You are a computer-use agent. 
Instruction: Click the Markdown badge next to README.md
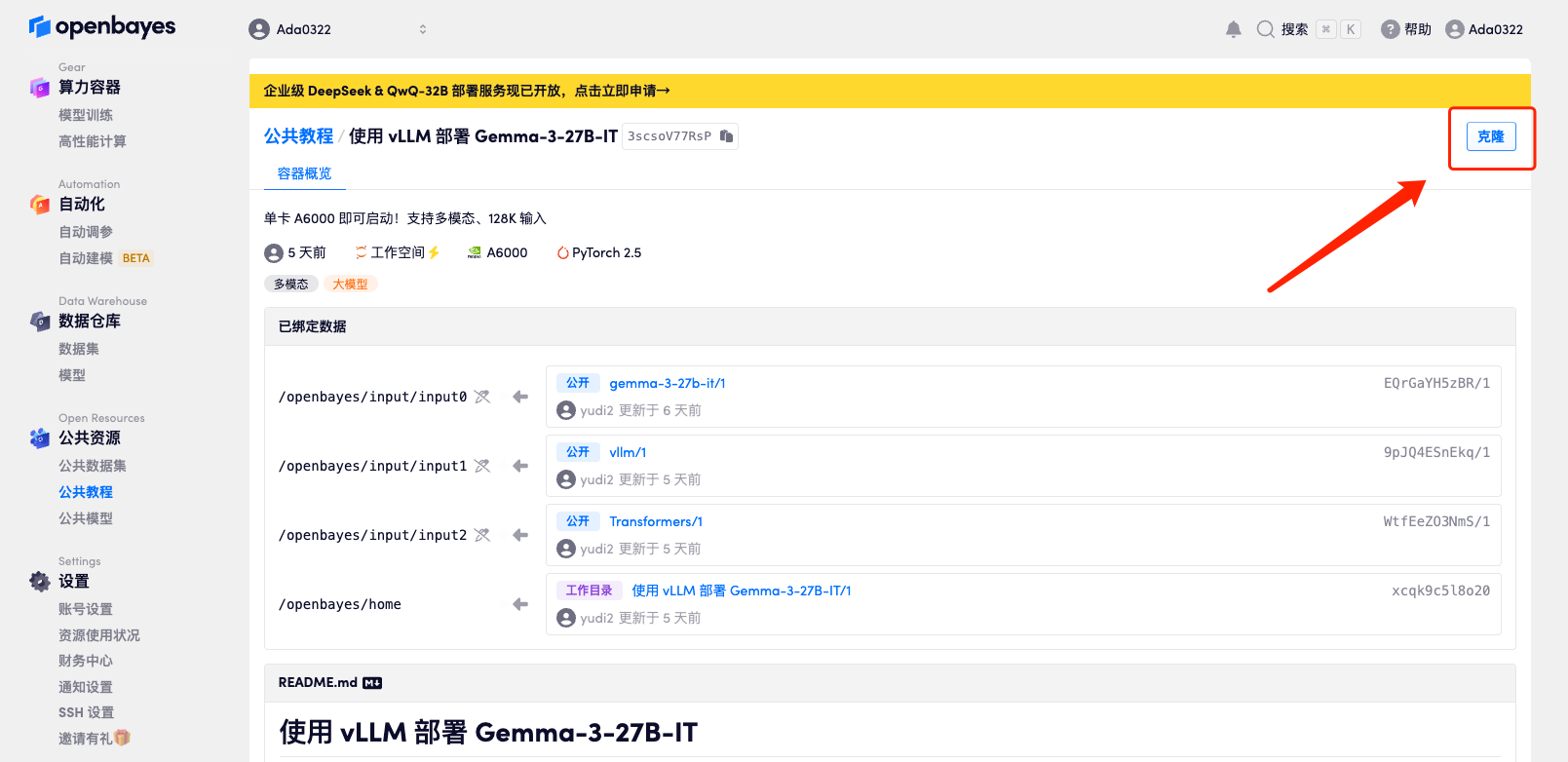click(x=372, y=683)
